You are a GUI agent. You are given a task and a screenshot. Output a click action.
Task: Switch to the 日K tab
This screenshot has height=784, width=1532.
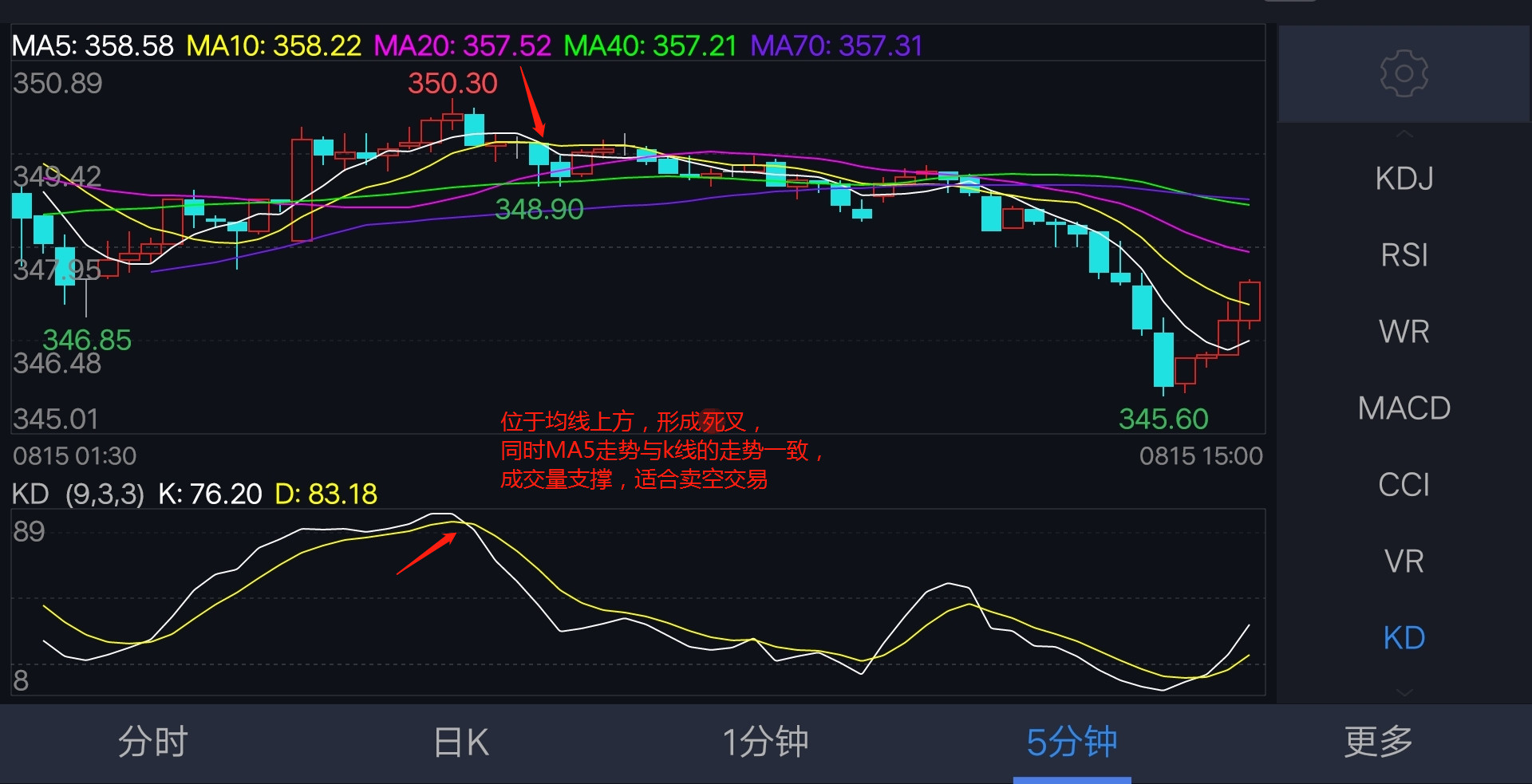[x=460, y=742]
